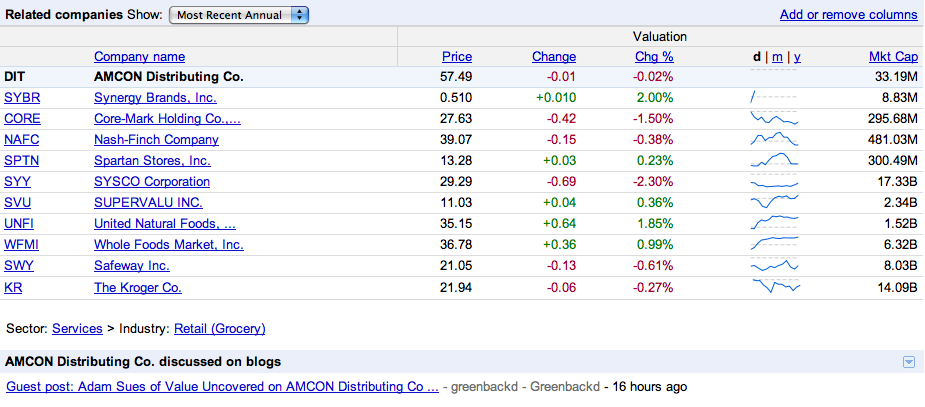
Task: Sort table by Change column
Action: (x=554, y=57)
